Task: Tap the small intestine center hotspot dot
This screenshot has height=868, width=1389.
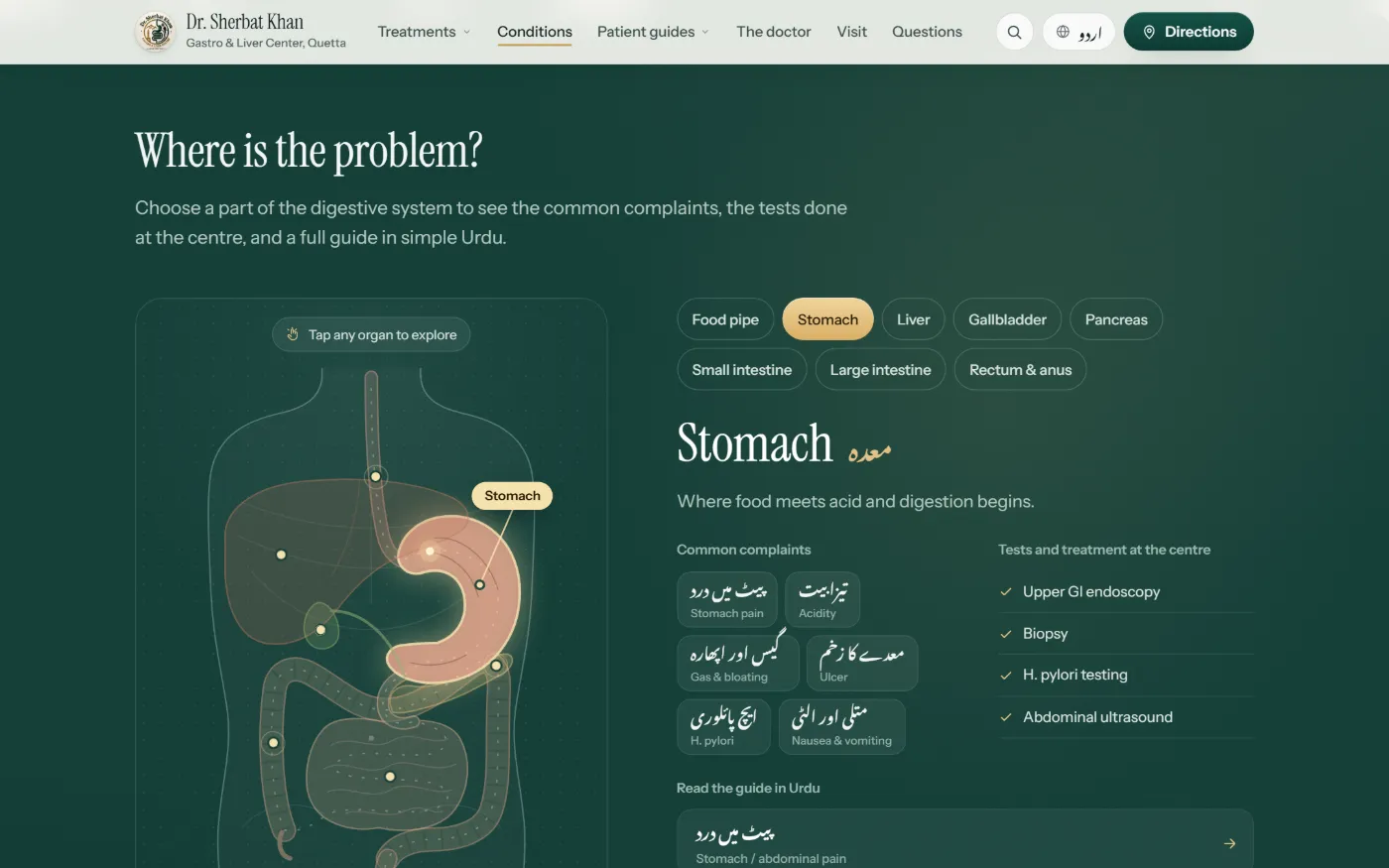Action: pos(390,777)
